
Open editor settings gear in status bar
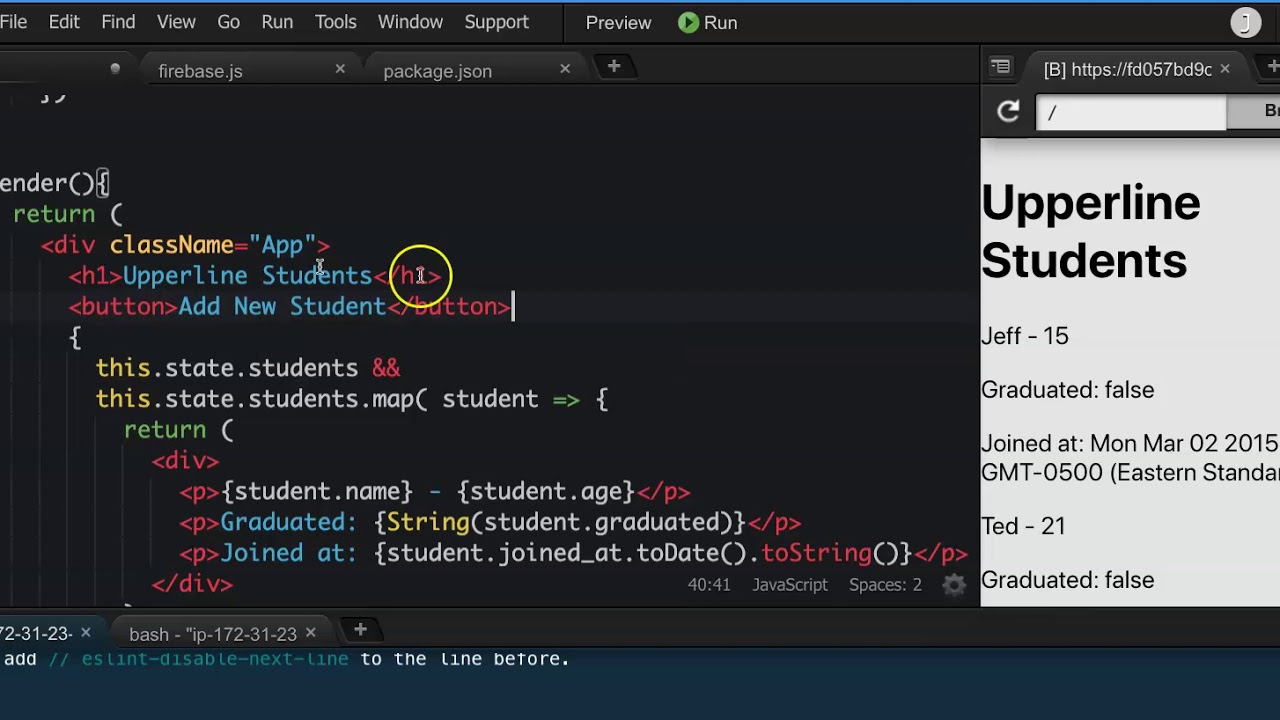coord(955,585)
